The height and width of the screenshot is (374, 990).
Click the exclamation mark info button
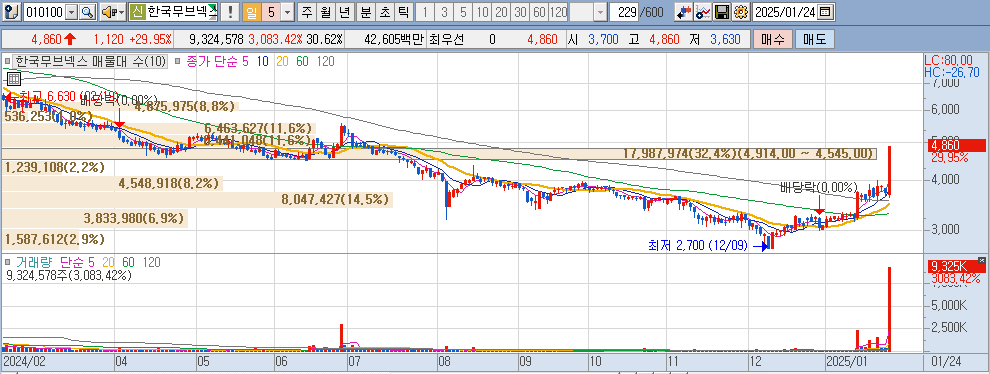[x=230, y=11]
